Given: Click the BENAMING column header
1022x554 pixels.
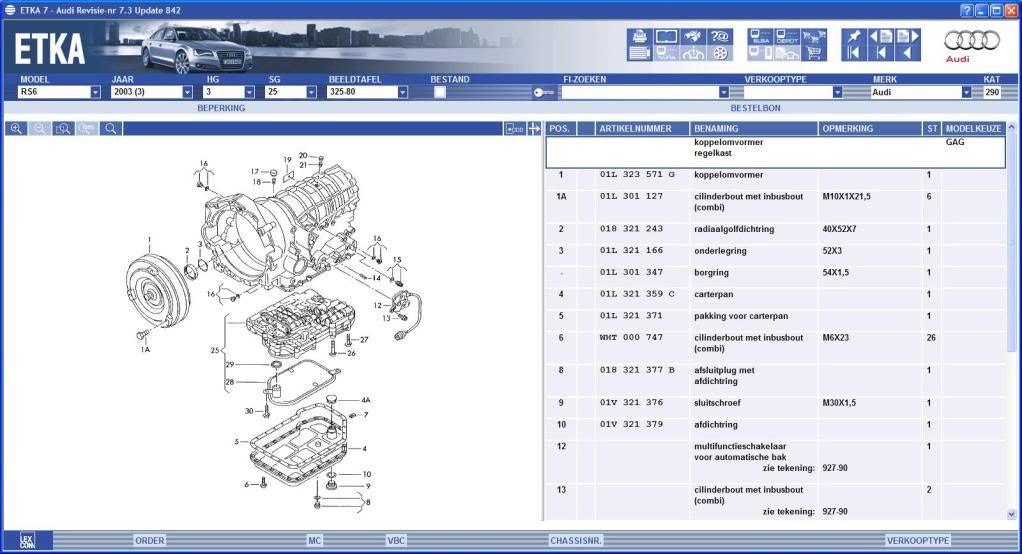Looking at the screenshot, I should 753,128.
